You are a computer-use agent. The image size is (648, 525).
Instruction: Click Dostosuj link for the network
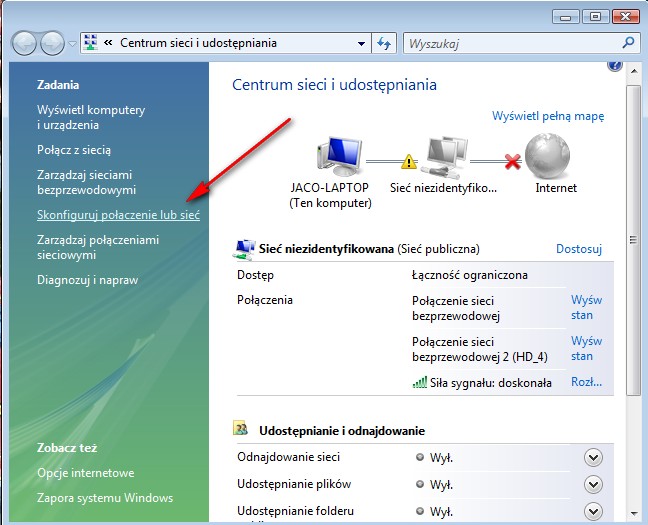(x=579, y=249)
